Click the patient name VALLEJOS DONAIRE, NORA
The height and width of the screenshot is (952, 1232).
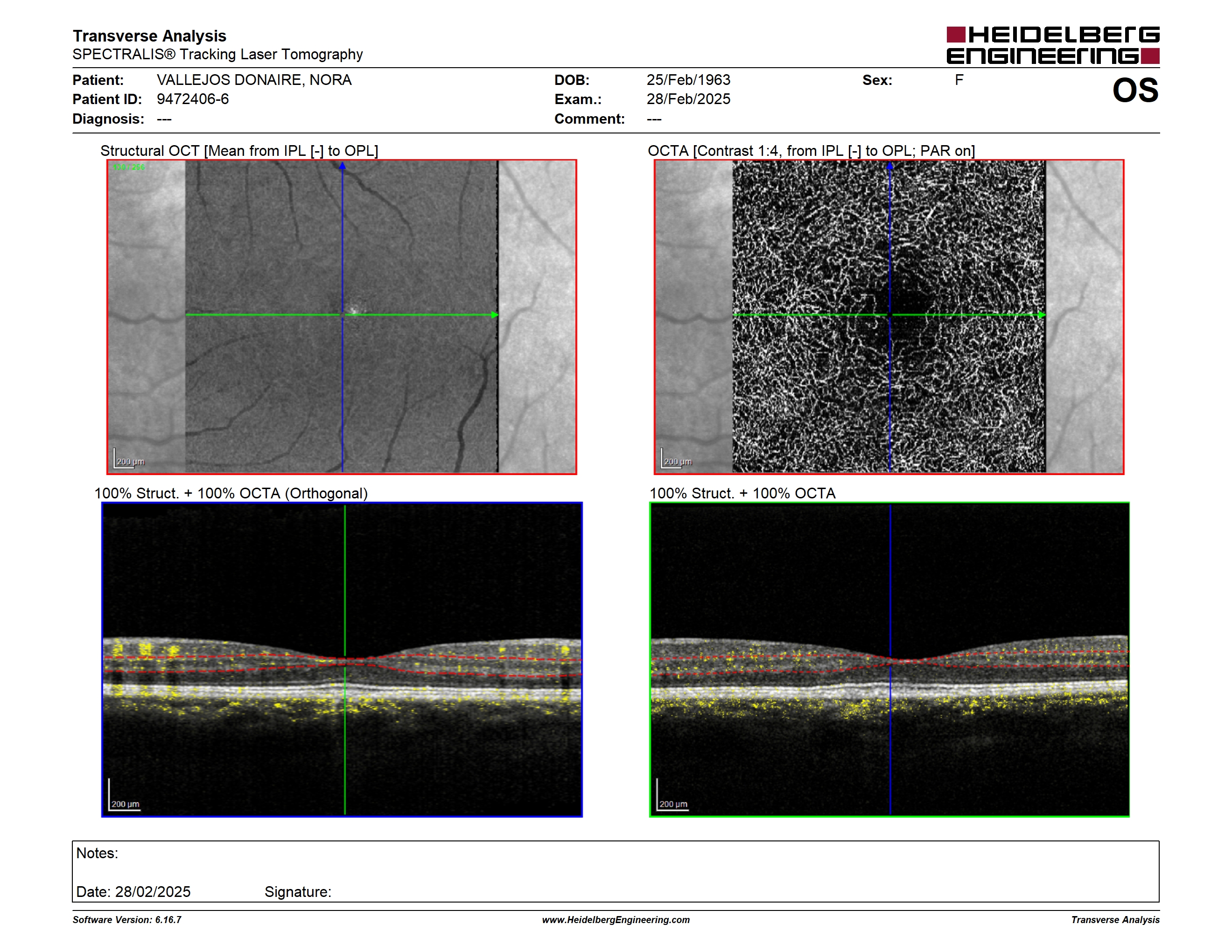point(254,79)
